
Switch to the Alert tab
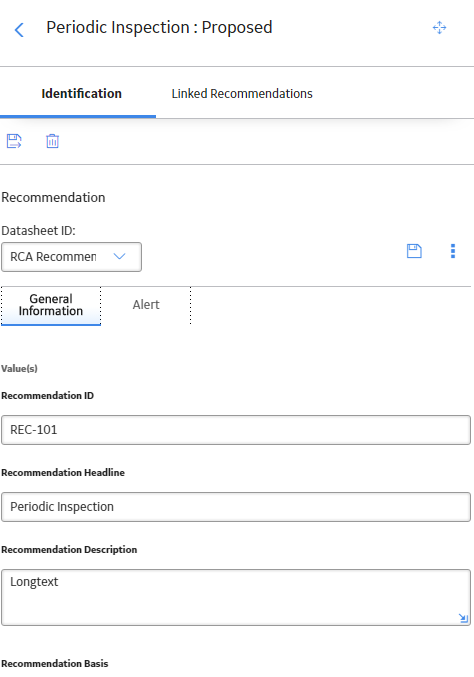[146, 305]
